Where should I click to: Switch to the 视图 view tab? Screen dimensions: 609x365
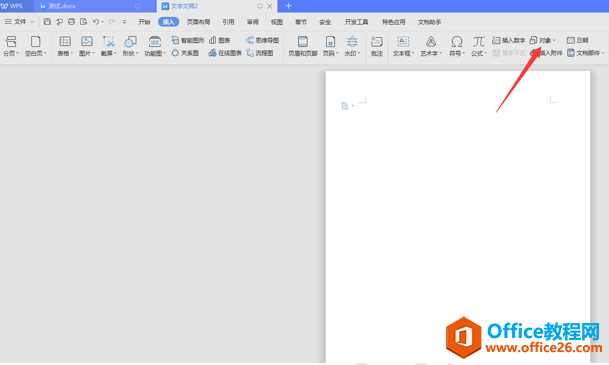(277, 22)
